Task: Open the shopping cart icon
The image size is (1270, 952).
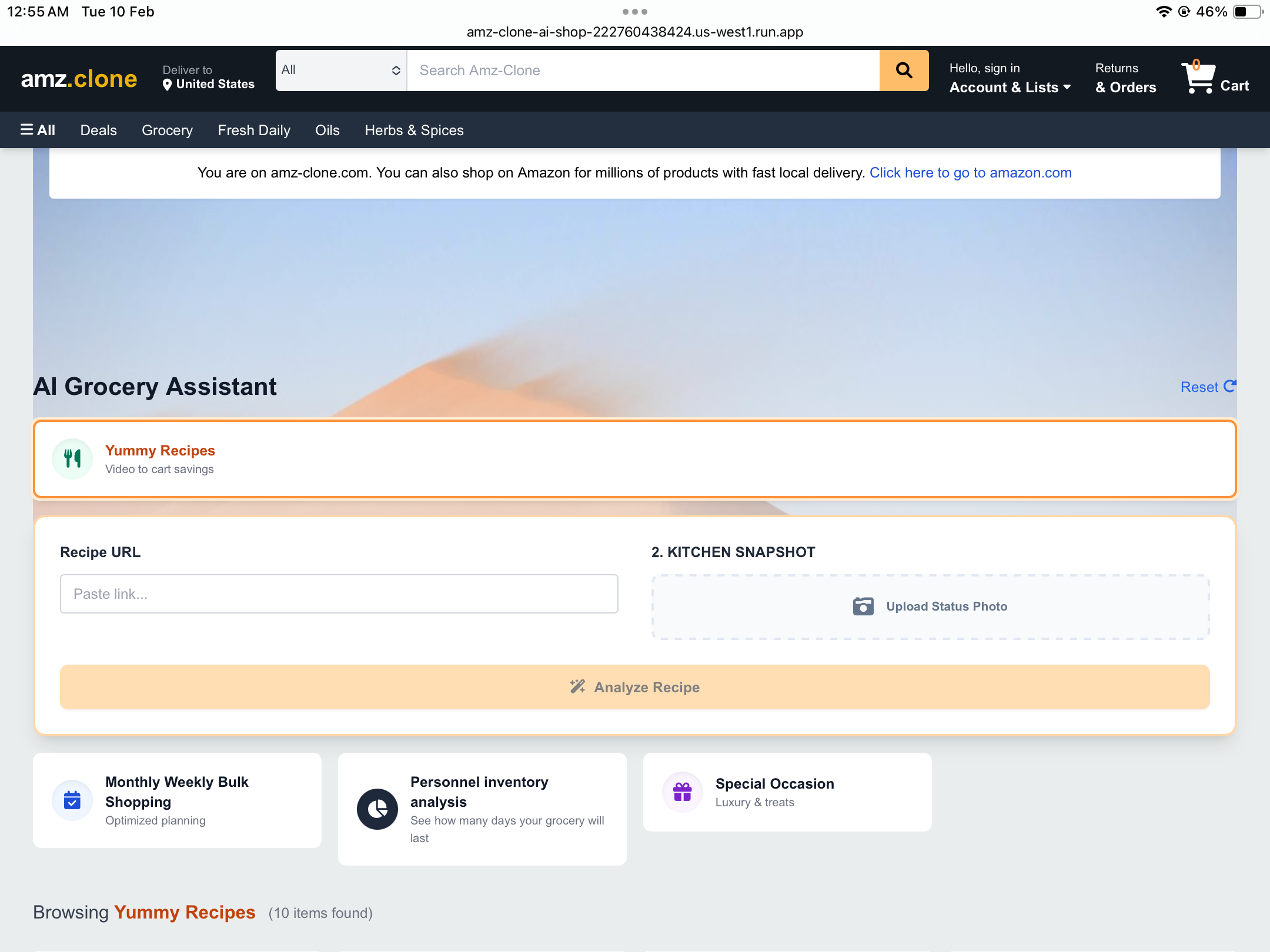Action: click(1199, 78)
